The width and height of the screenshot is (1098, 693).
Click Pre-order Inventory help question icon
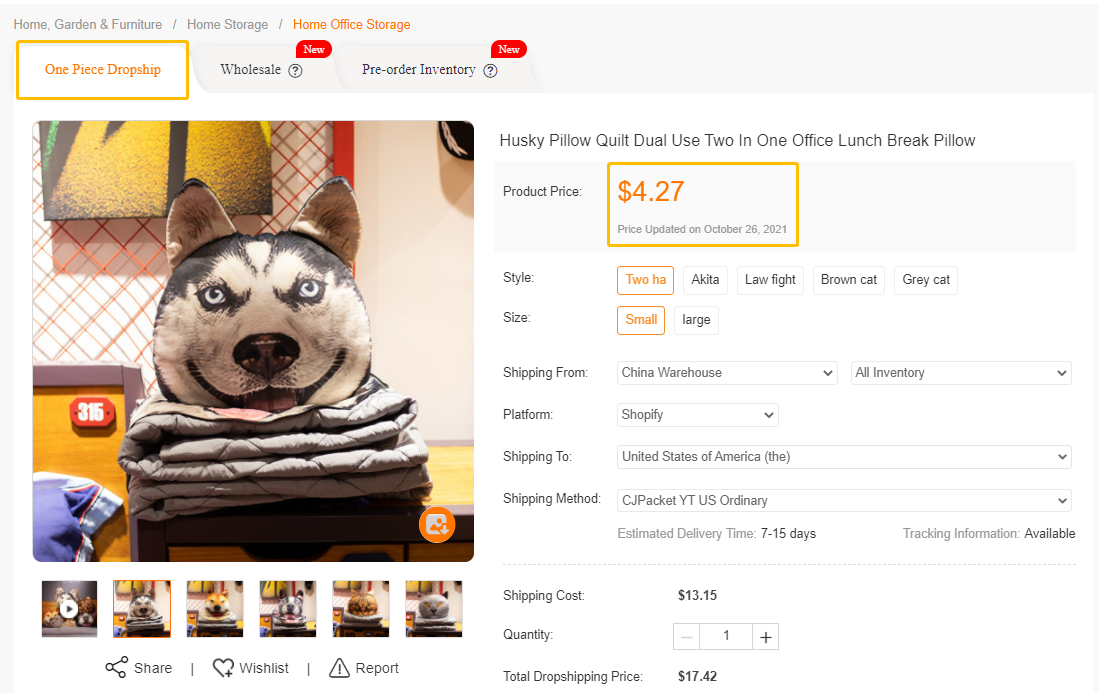490,71
